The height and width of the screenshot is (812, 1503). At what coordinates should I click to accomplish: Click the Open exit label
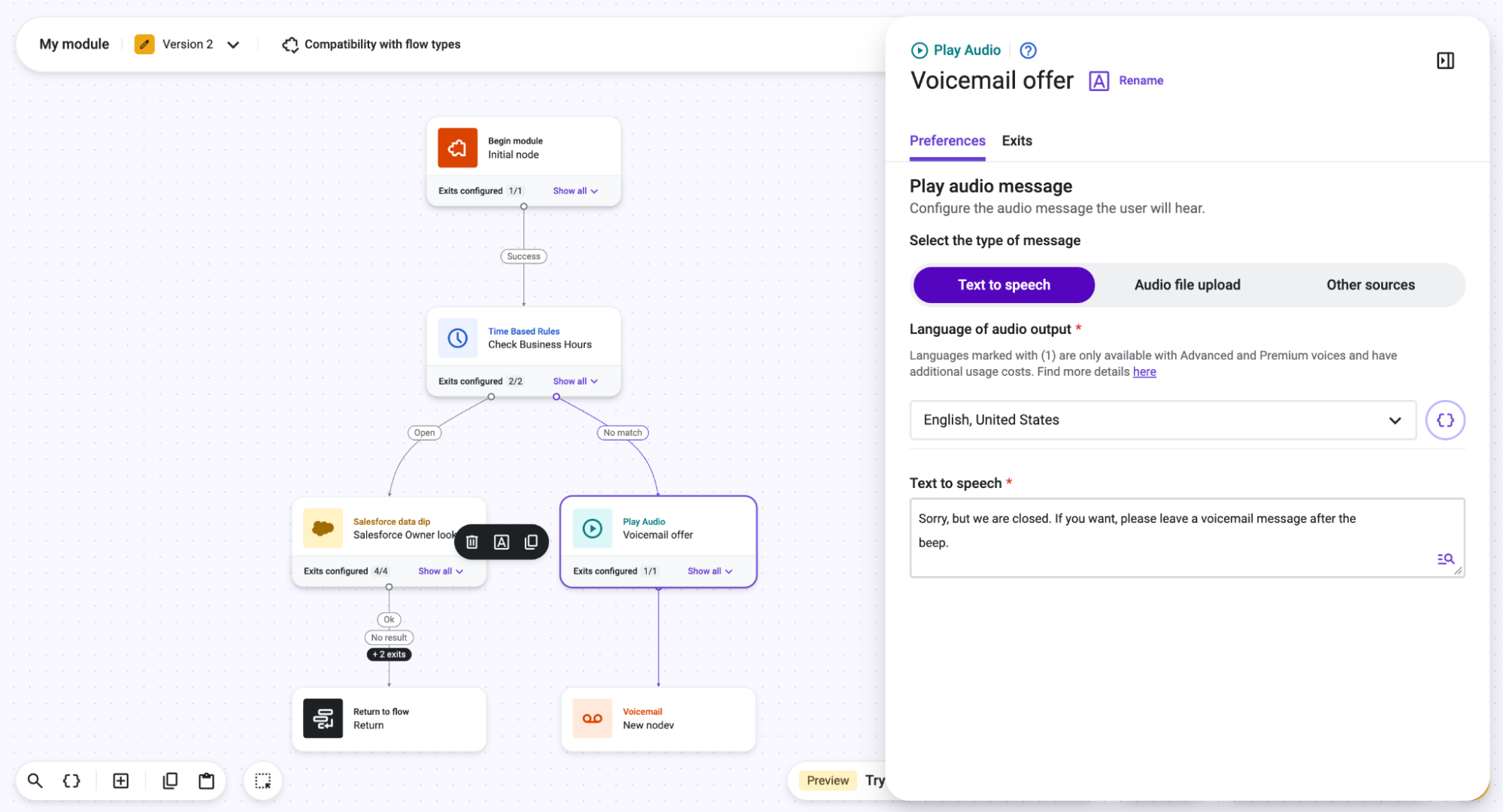pos(424,432)
